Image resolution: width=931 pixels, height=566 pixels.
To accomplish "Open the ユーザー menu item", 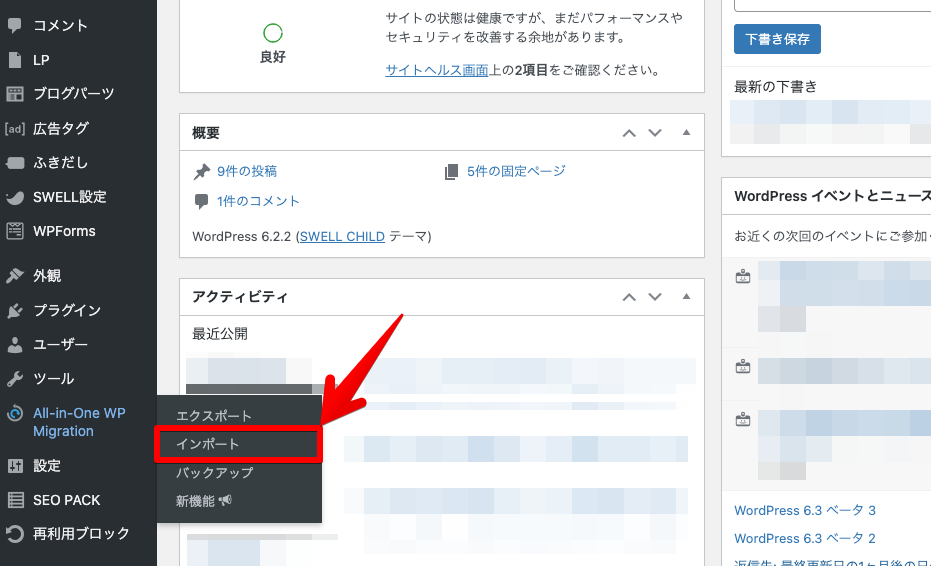I will click(60, 344).
